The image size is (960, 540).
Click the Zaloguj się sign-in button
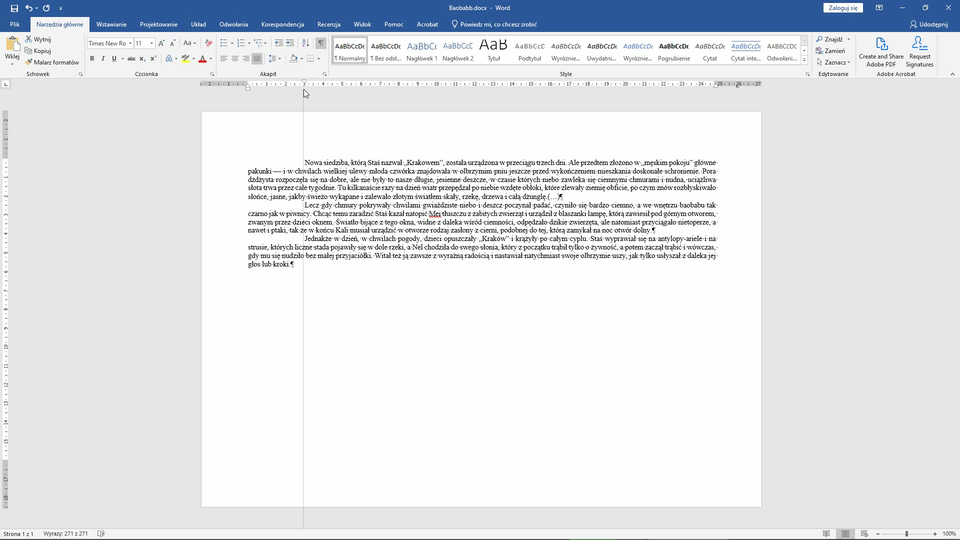[x=842, y=7]
